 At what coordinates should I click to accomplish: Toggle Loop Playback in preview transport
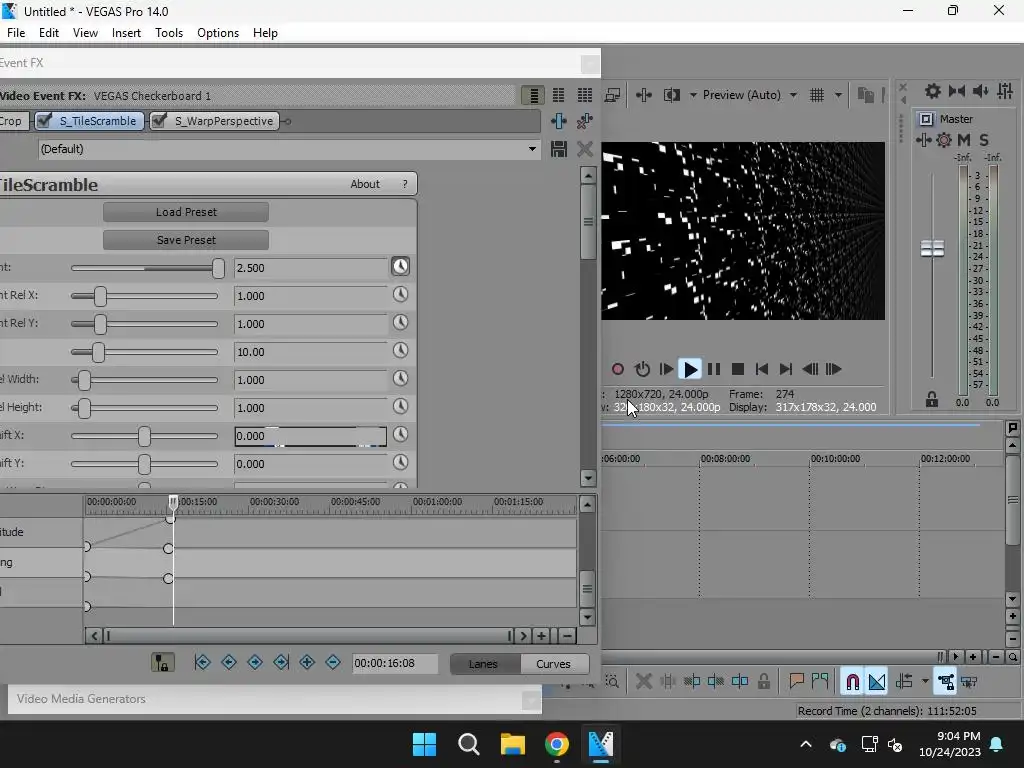point(643,369)
